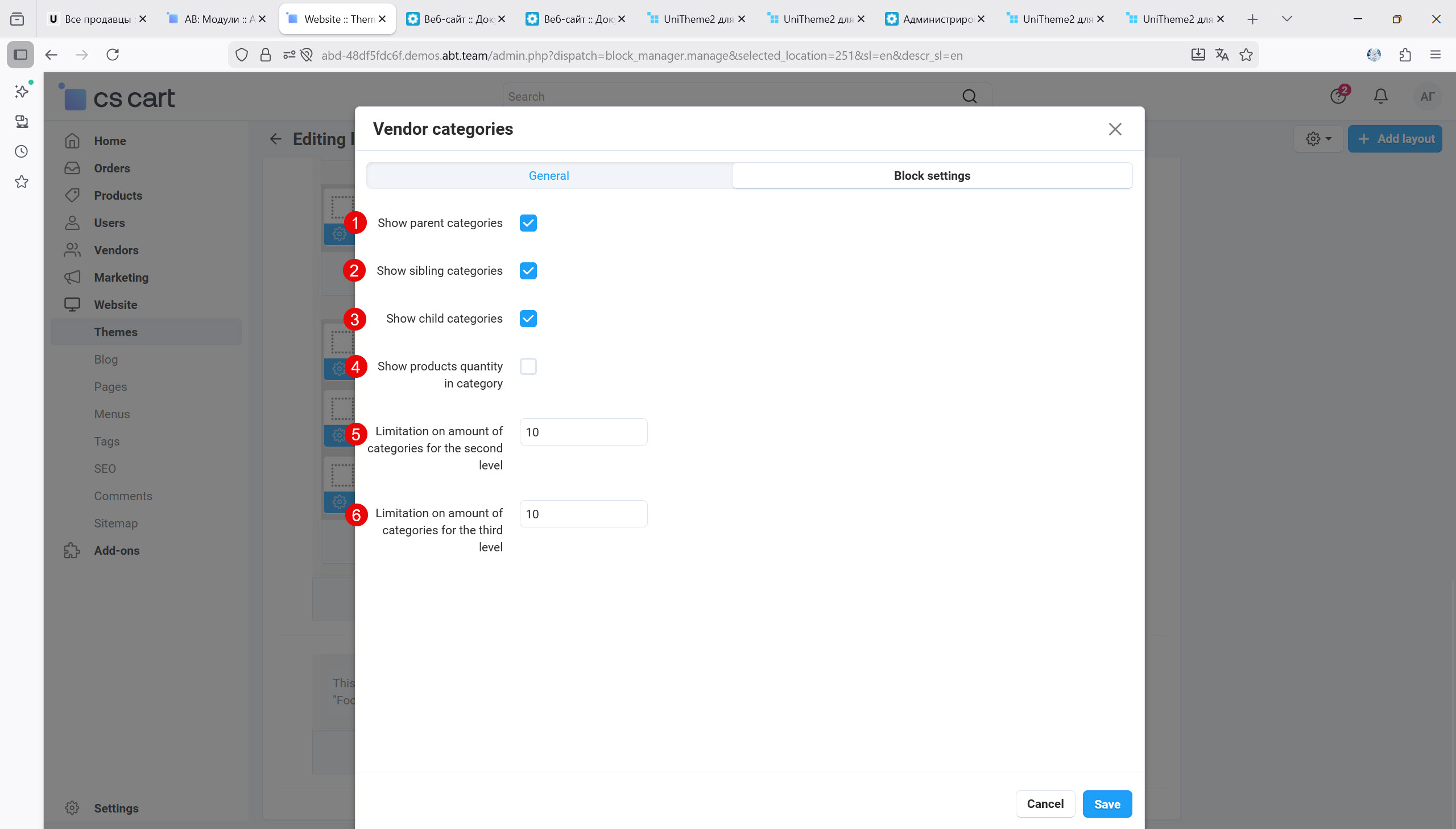Open the Add-ons puzzle icon in sidebar
This screenshot has width=1456, height=829.
[72, 551]
